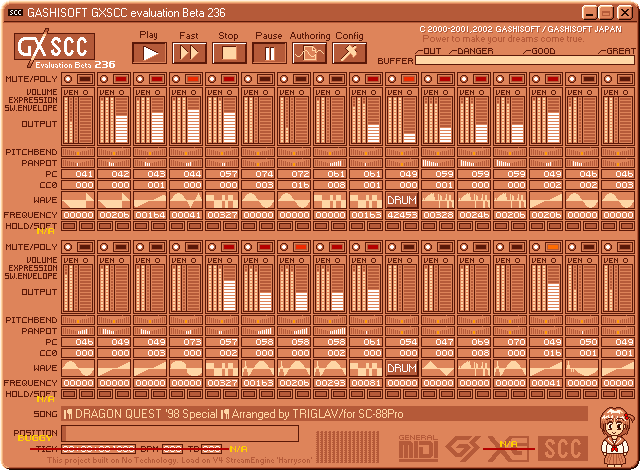The width and height of the screenshot is (640, 470).
Task: Pause playback with the Pause button
Action: click(x=269, y=53)
